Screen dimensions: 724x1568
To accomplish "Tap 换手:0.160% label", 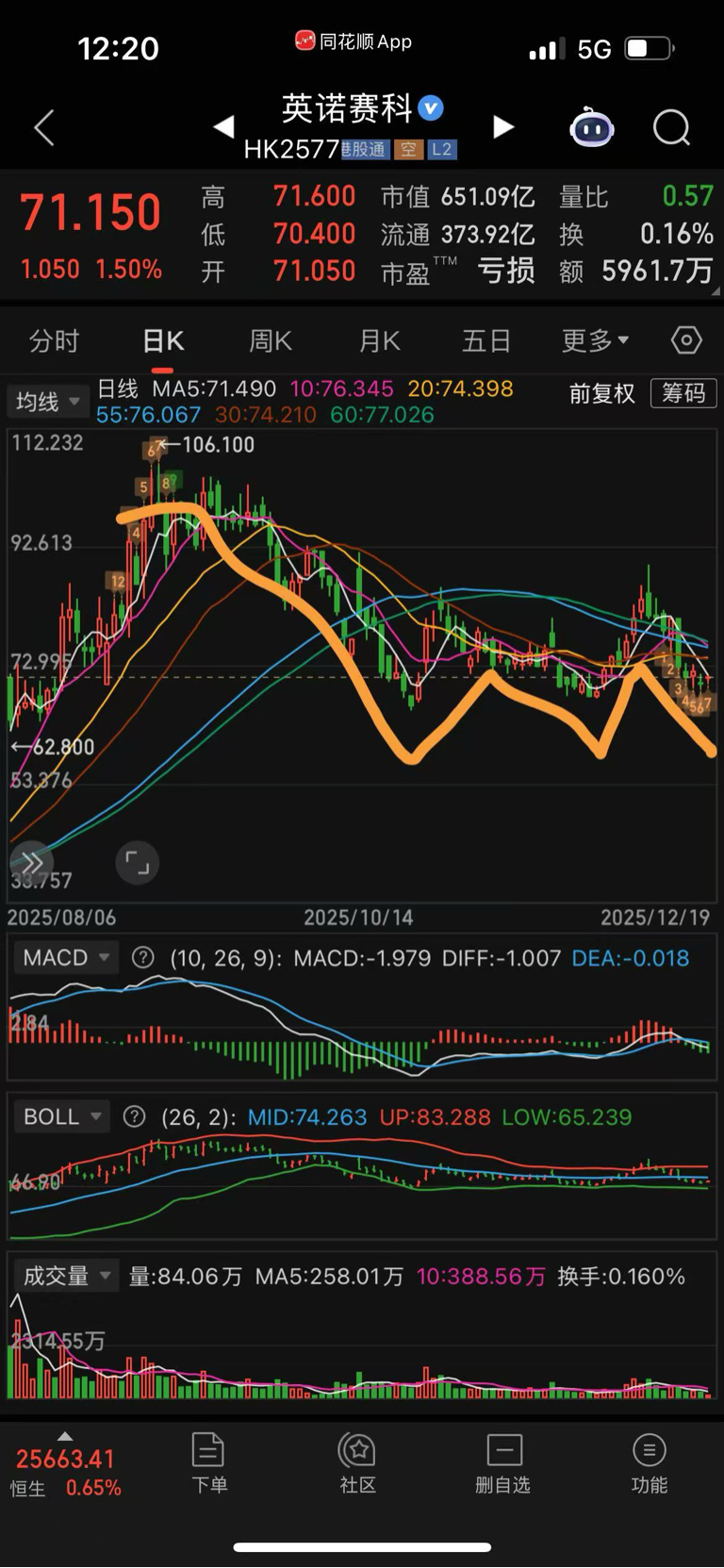I will 621,1277.
